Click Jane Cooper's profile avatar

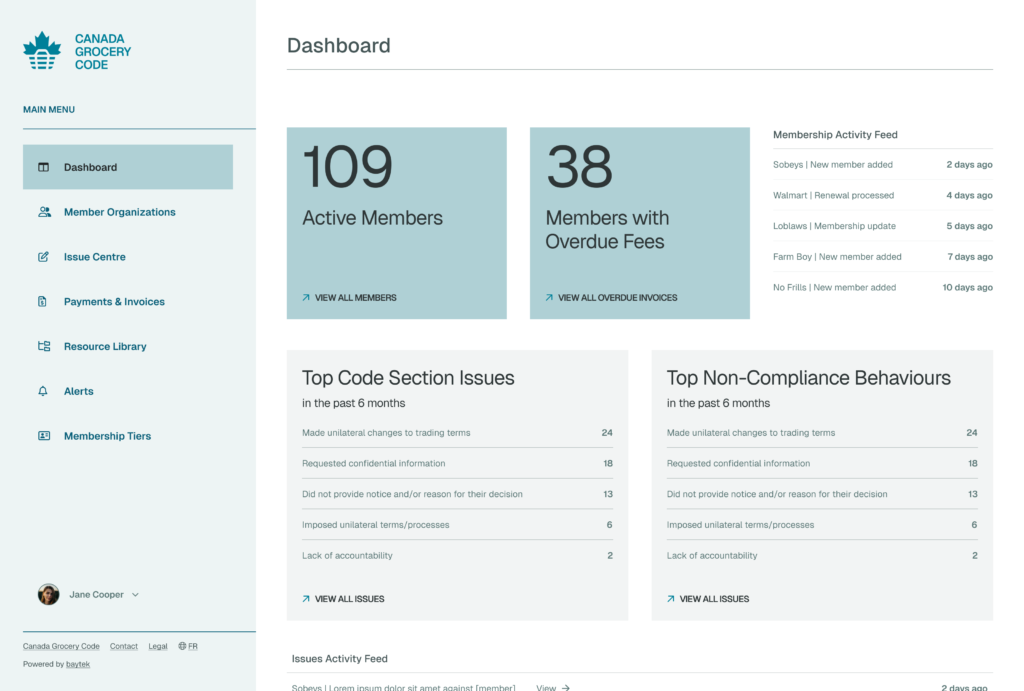48,595
